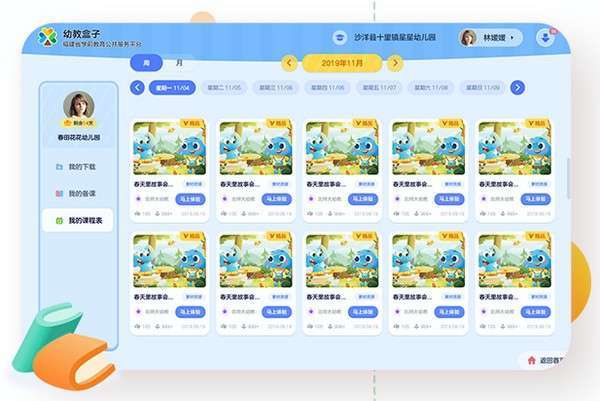Image resolution: width=600 pixels, height=401 pixels.
Task: Click the folder icon beside 我的下载
Action: 59,167
